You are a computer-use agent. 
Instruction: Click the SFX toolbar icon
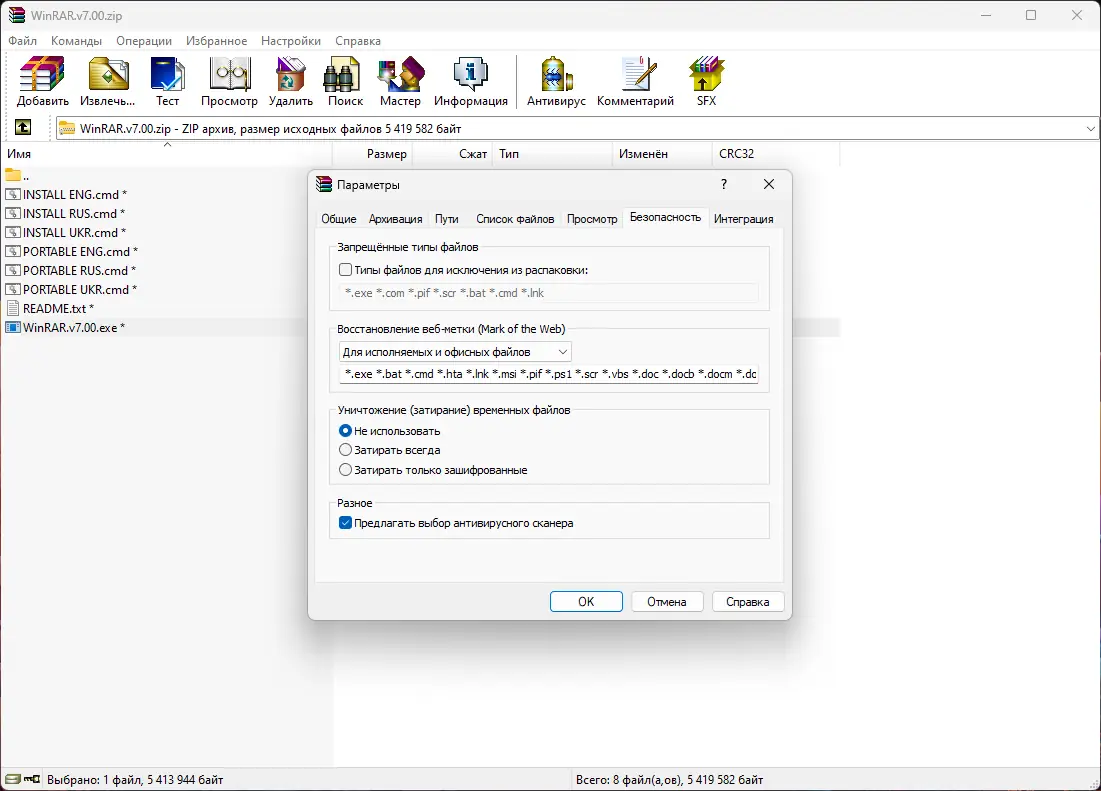click(x=706, y=74)
